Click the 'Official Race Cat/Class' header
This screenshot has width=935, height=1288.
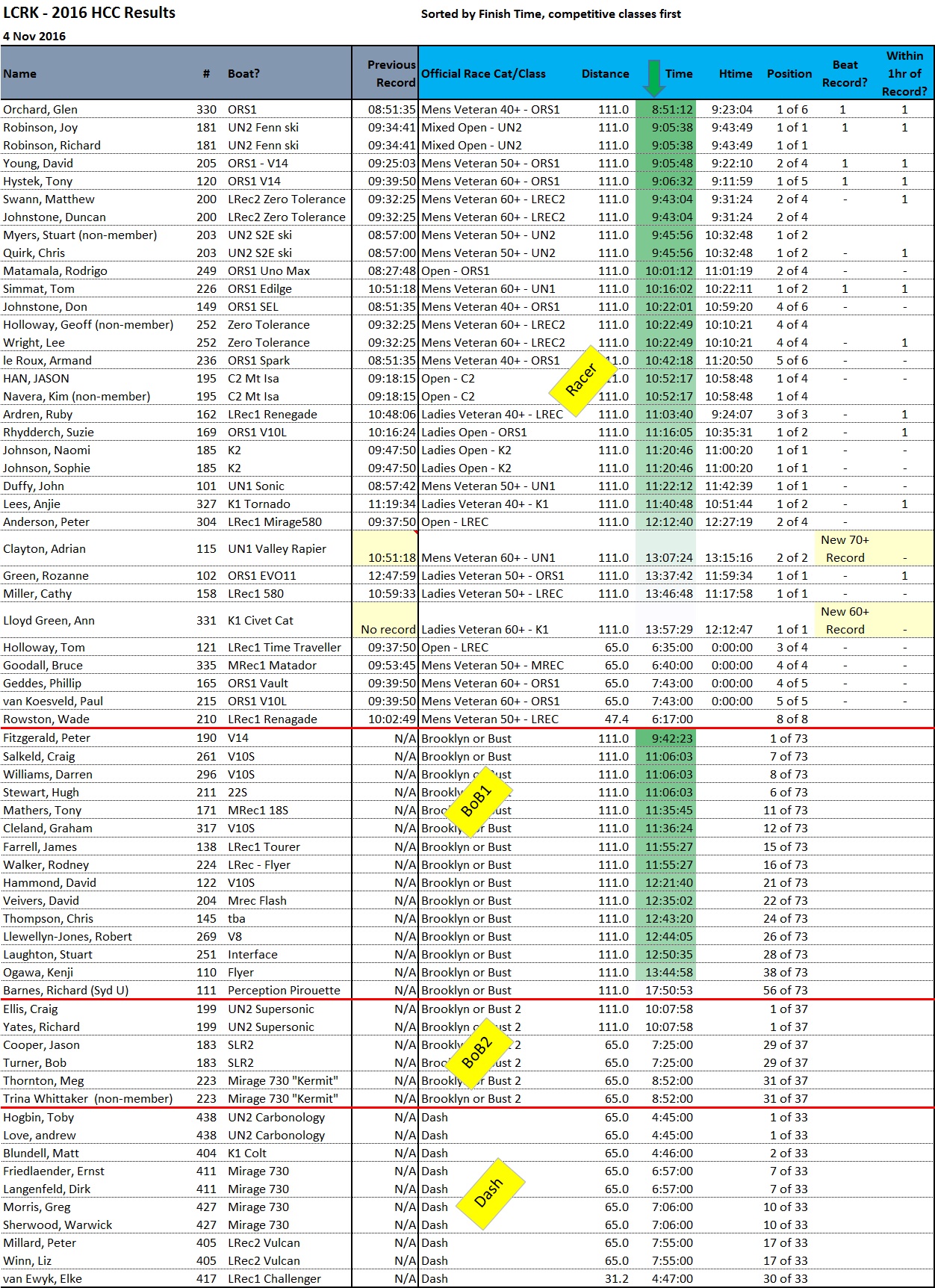[483, 73]
